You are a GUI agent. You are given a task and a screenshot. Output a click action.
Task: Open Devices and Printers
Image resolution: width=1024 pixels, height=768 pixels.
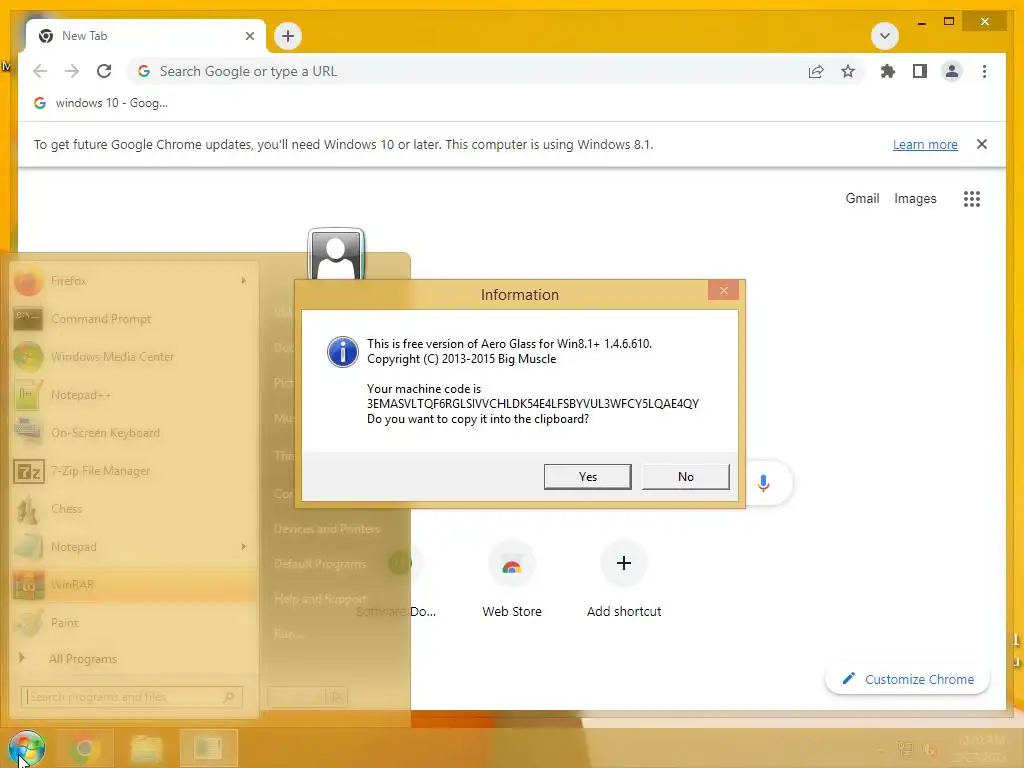click(x=327, y=529)
